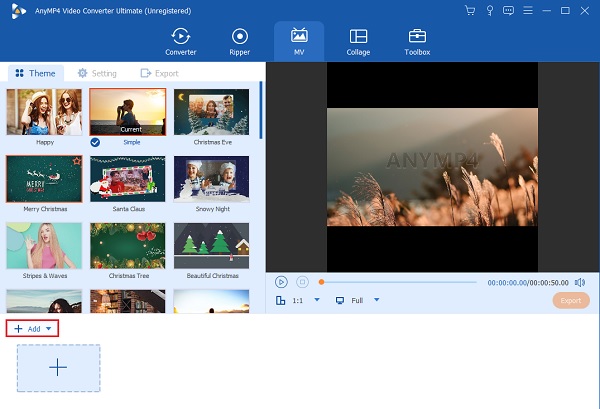Open the hamburger menu in title bar
The width and height of the screenshot is (600, 409).
pyautogui.click(x=528, y=10)
